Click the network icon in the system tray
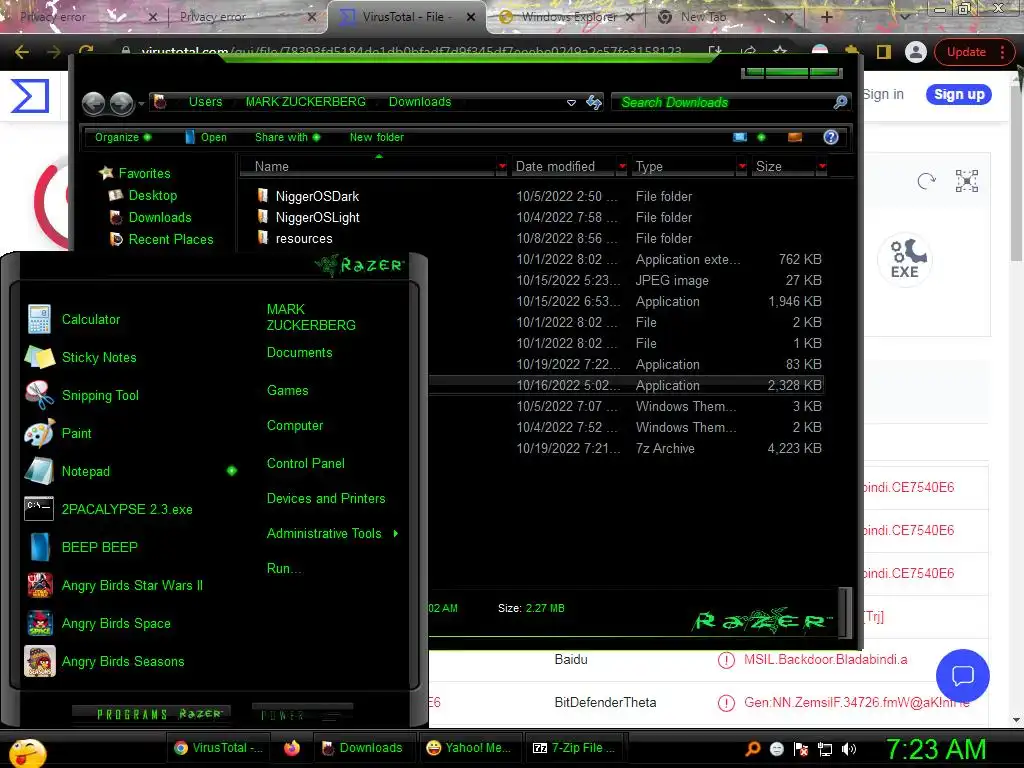 click(825, 749)
